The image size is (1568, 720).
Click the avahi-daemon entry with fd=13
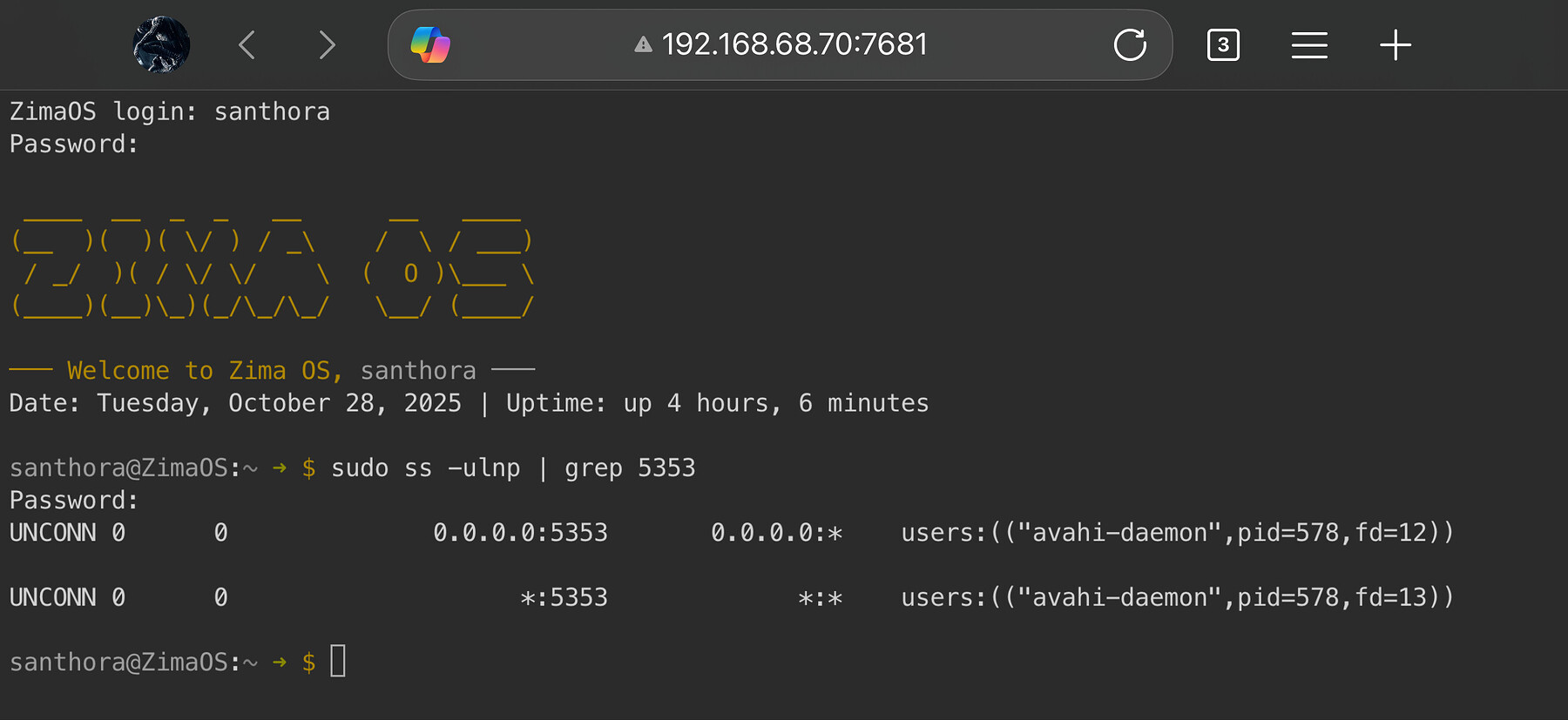click(x=1177, y=597)
